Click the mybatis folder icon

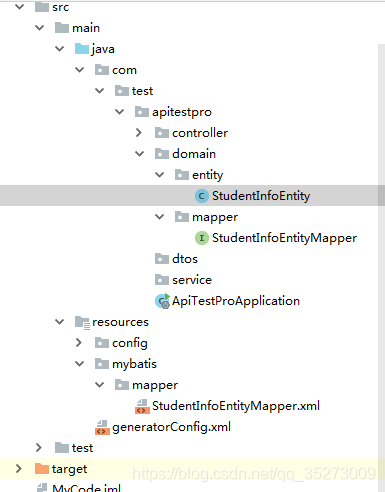[x=102, y=364]
